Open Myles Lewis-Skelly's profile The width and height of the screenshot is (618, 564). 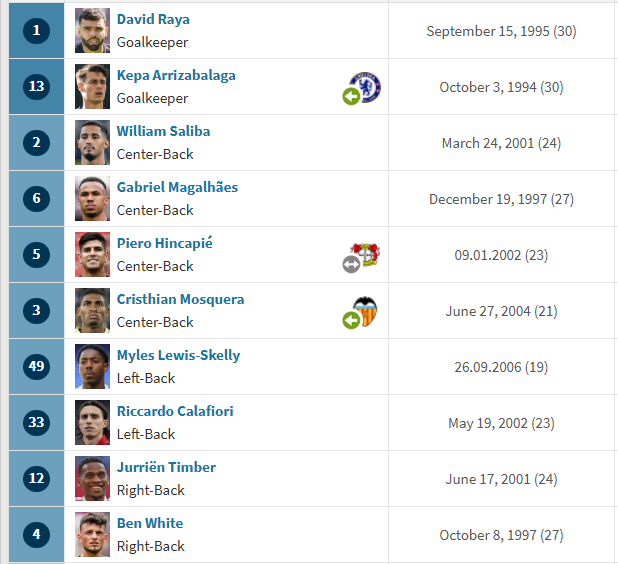tap(179, 355)
